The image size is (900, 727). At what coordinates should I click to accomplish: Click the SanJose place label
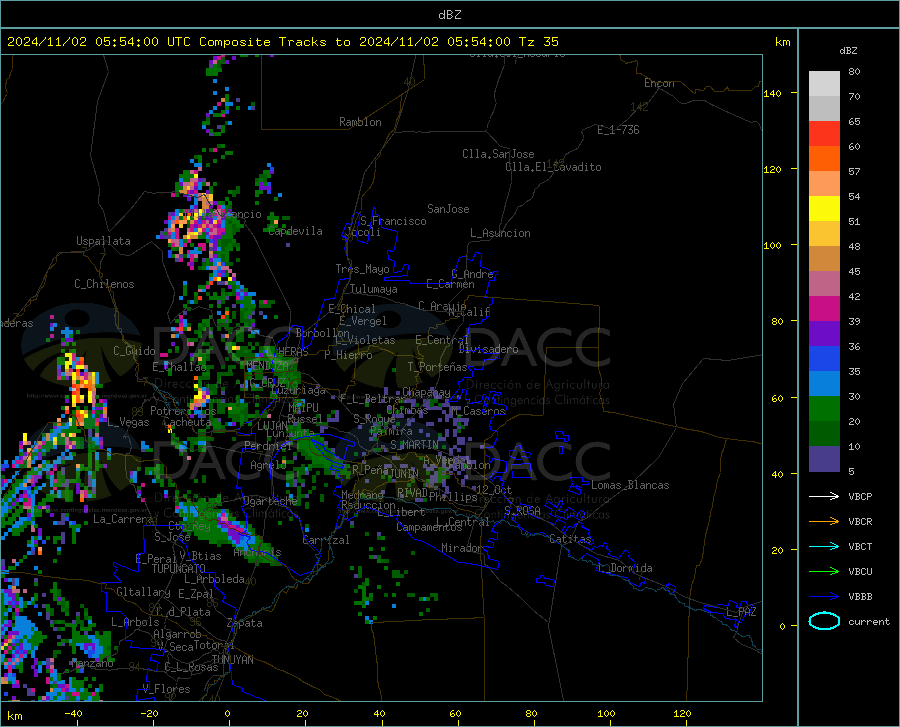[x=448, y=209]
